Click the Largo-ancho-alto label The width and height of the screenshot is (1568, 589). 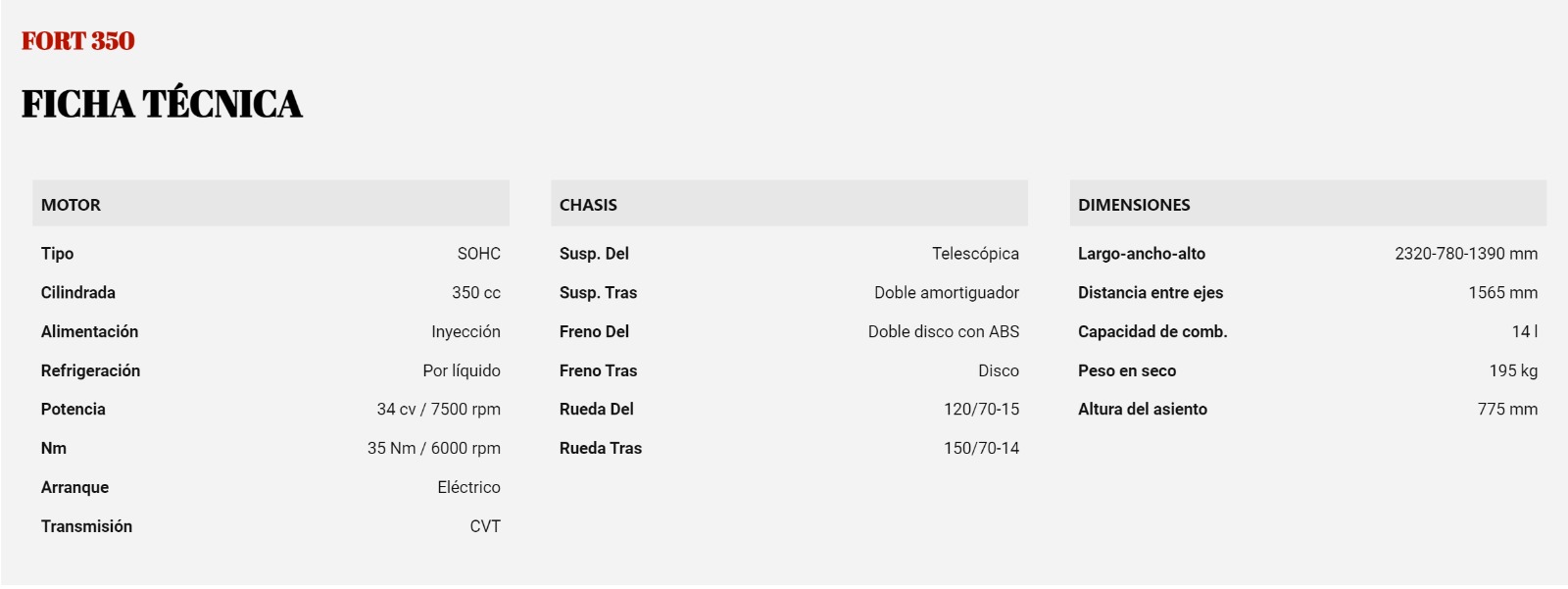coord(1142,253)
